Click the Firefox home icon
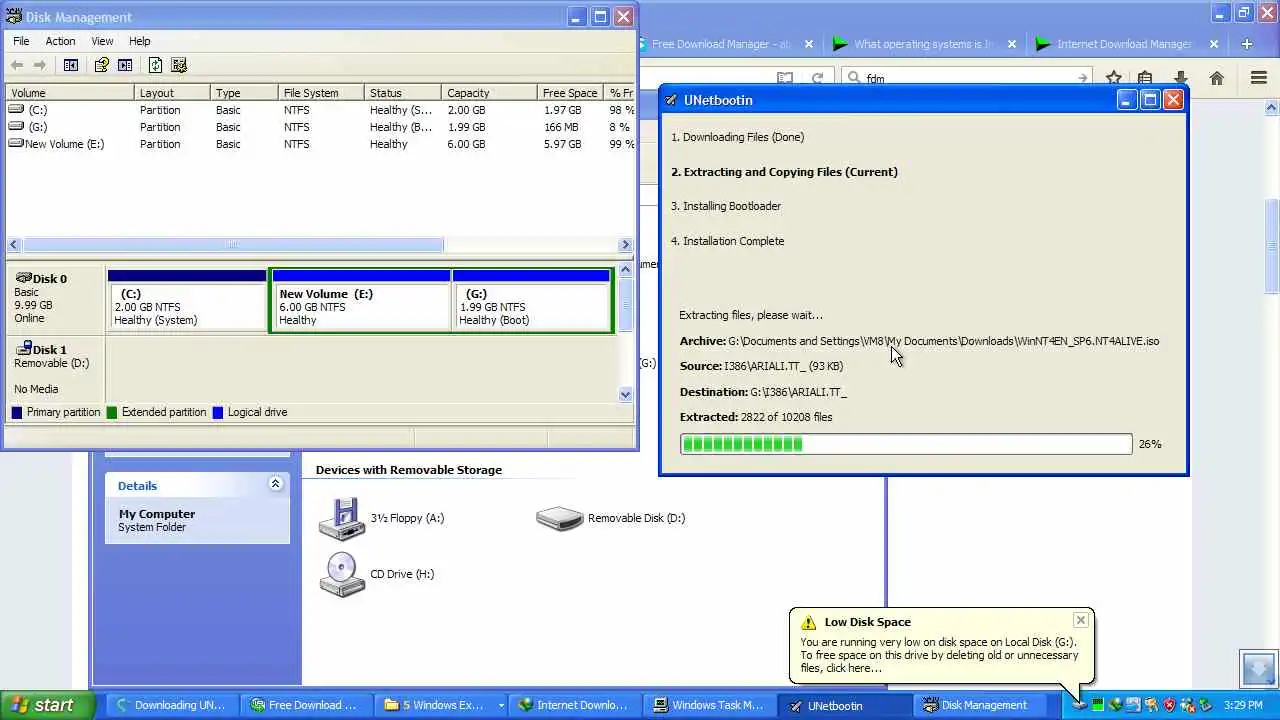 point(1217,78)
